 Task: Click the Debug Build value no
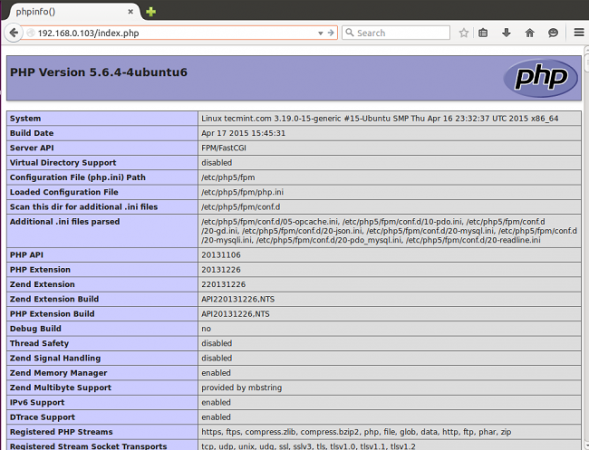coord(206,329)
